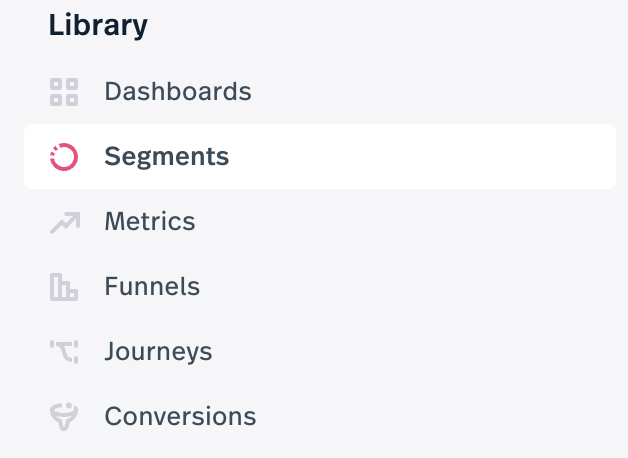The width and height of the screenshot is (628, 458).
Task: Click the highlighted Segments row's white background
Action: (421, 157)
